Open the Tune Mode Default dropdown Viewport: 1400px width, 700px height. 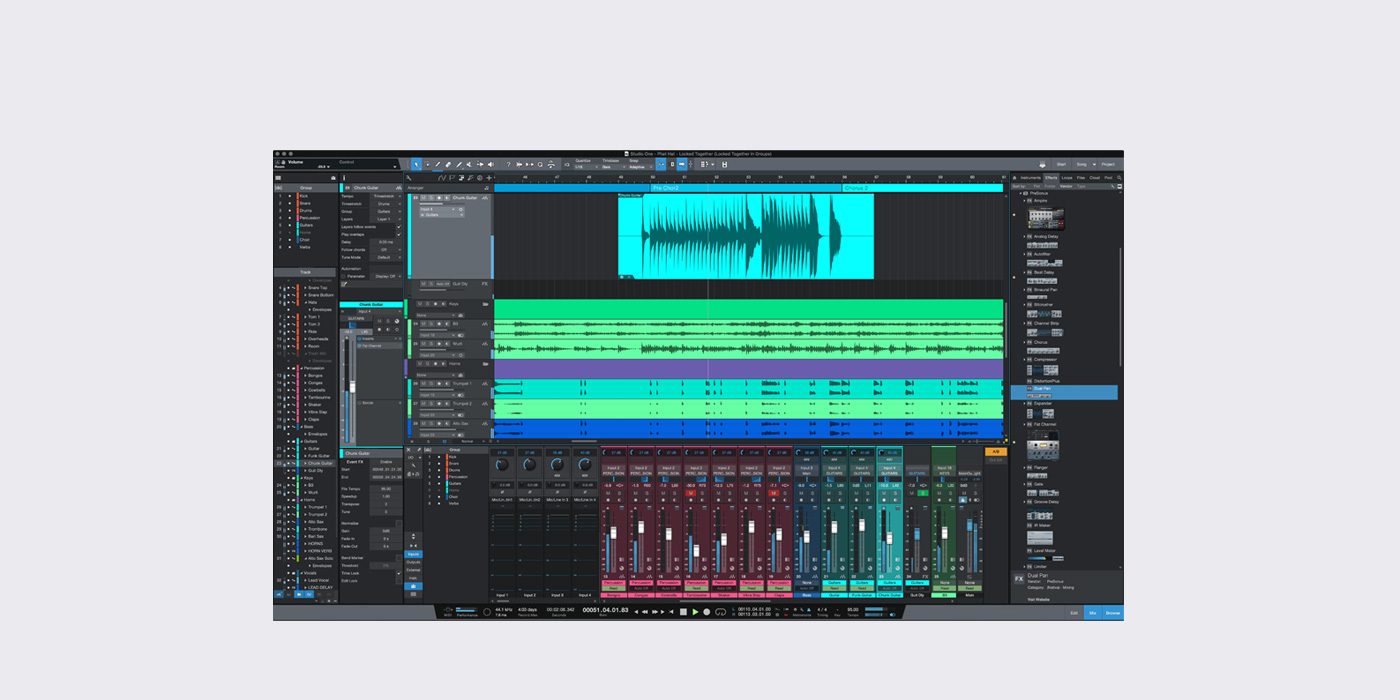point(386,257)
